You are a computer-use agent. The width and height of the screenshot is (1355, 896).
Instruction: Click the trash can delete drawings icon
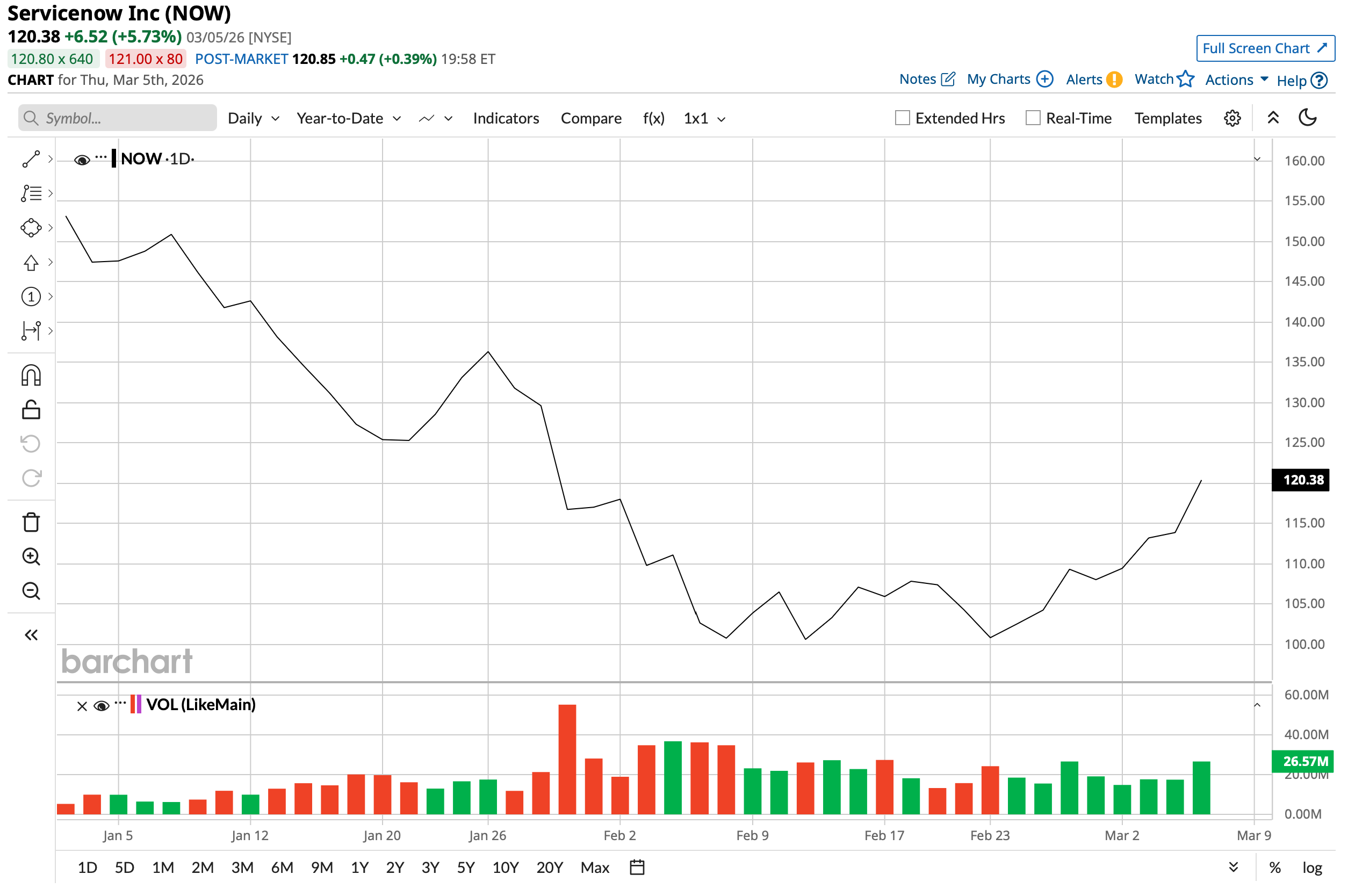click(31, 522)
